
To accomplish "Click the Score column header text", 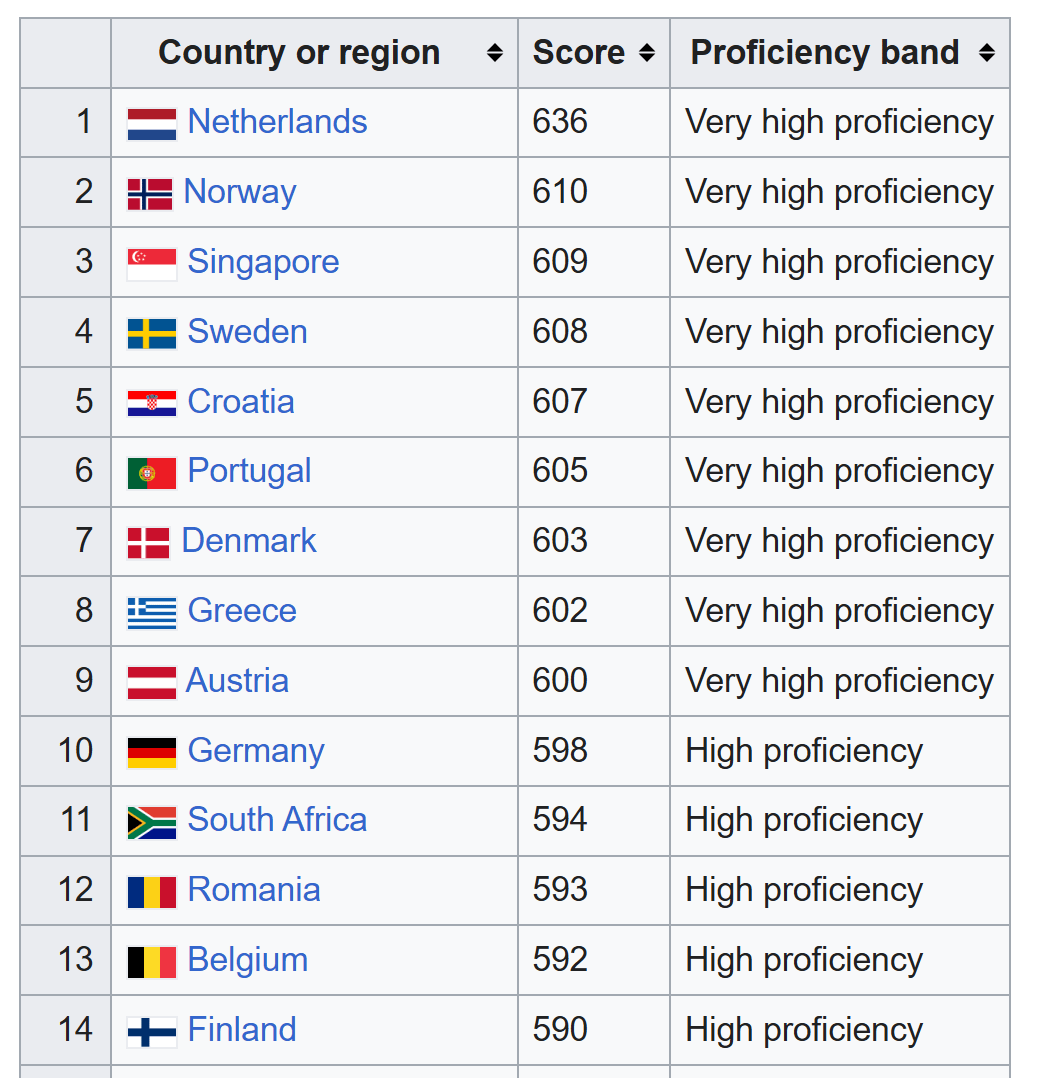I will (x=579, y=53).
